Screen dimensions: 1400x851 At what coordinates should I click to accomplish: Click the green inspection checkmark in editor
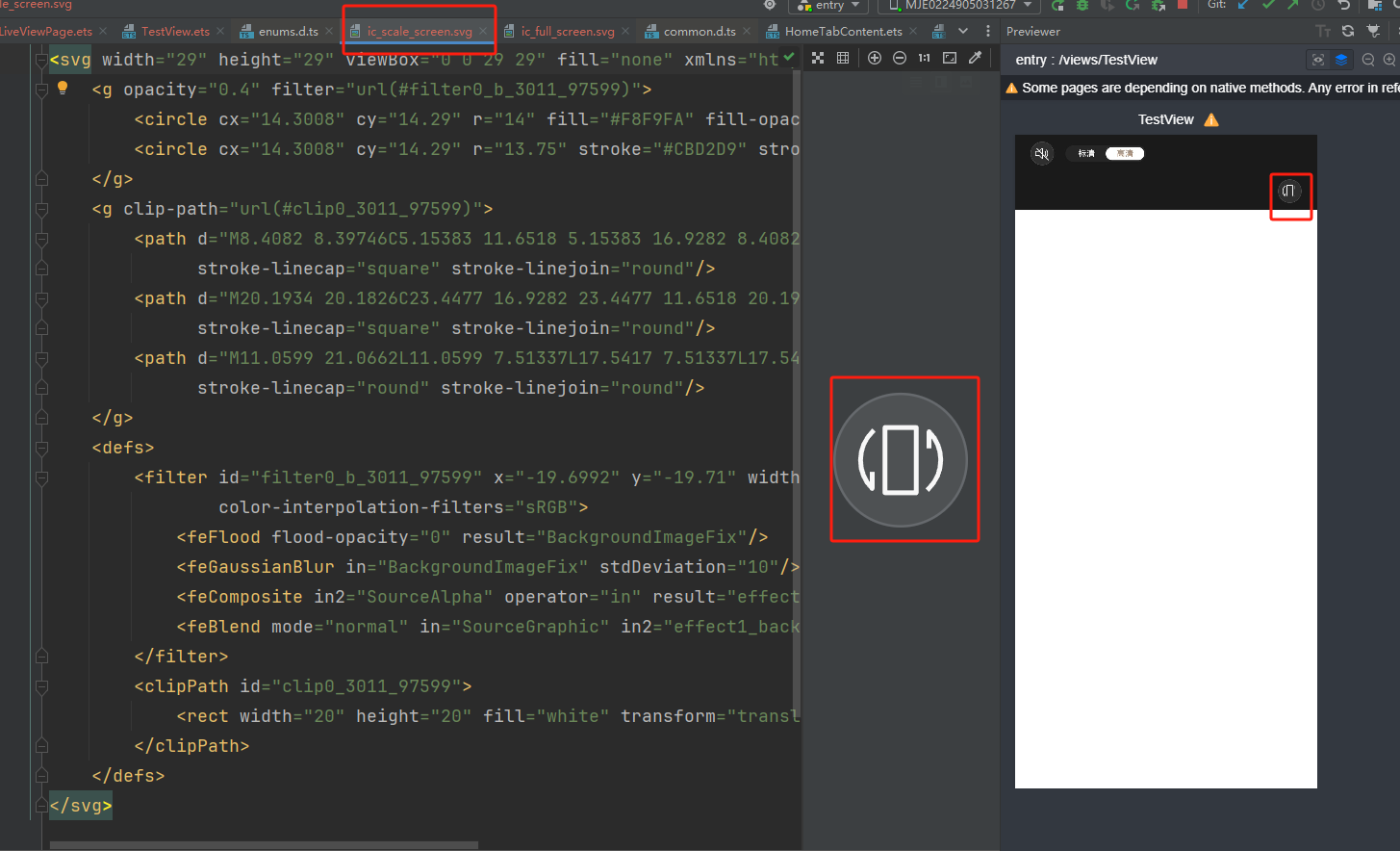pos(789,58)
